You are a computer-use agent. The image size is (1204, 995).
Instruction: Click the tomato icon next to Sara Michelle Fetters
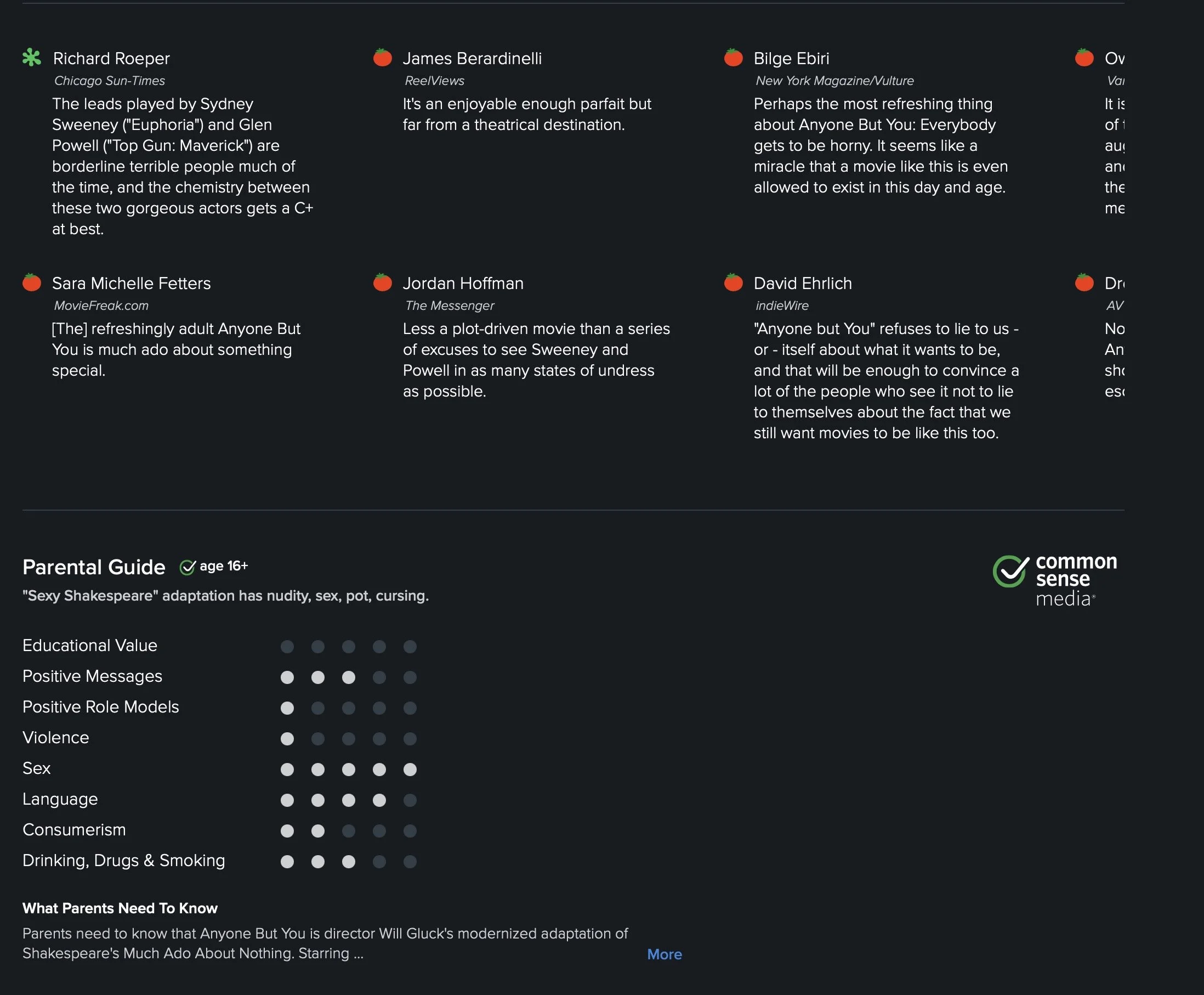tap(31, 282)
